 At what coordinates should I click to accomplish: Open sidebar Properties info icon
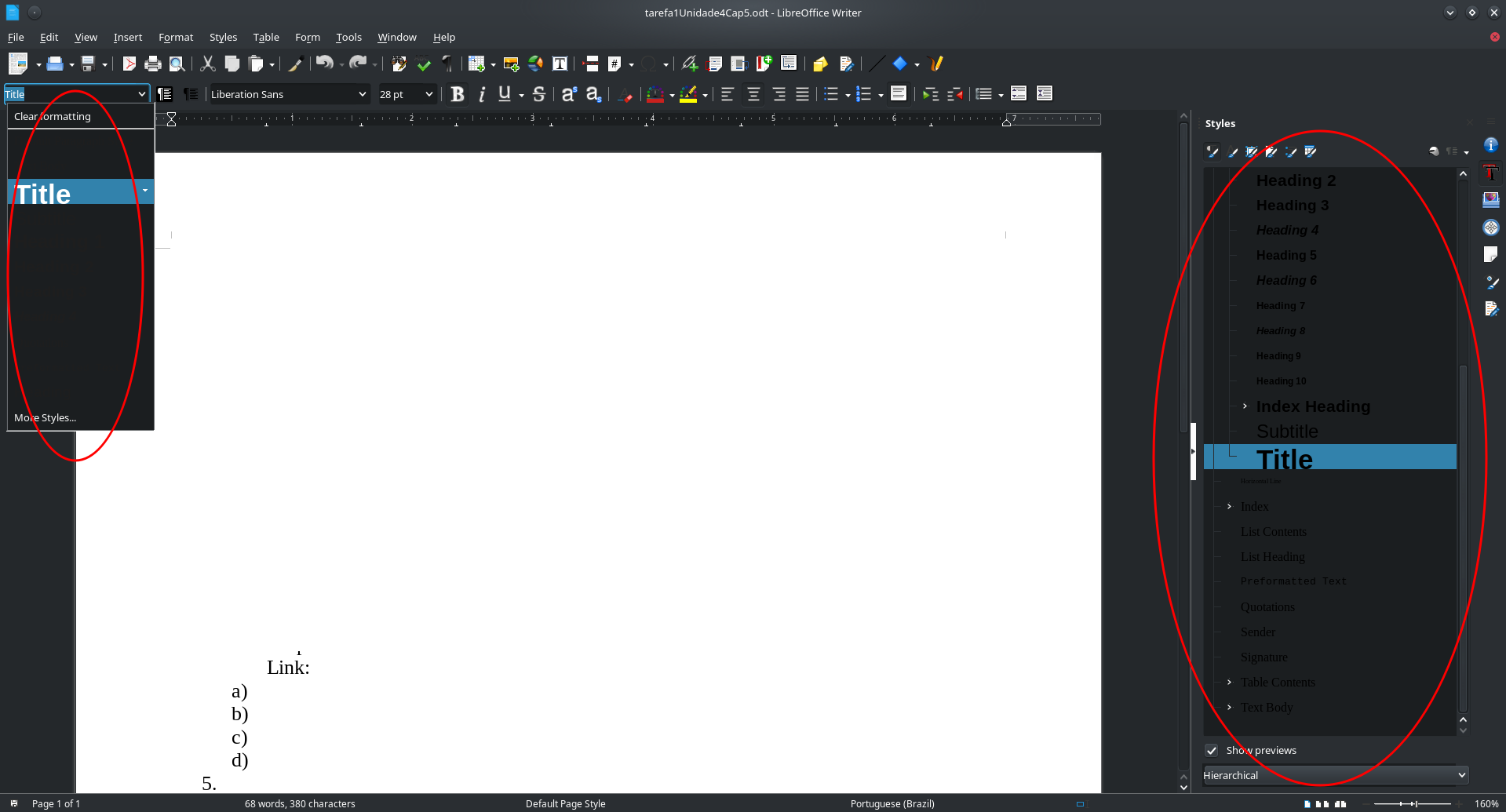(1491, 145)
